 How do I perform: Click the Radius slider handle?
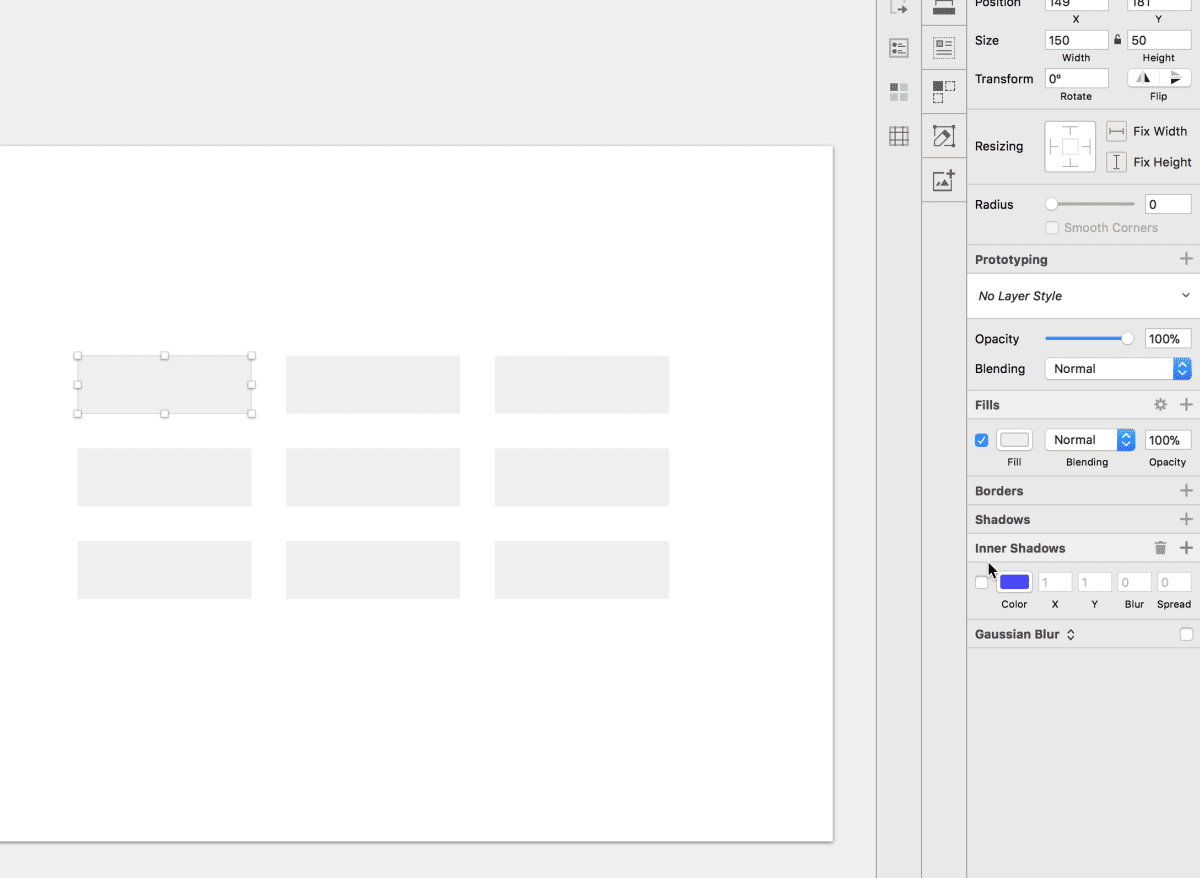click(x=1051, y=204)
